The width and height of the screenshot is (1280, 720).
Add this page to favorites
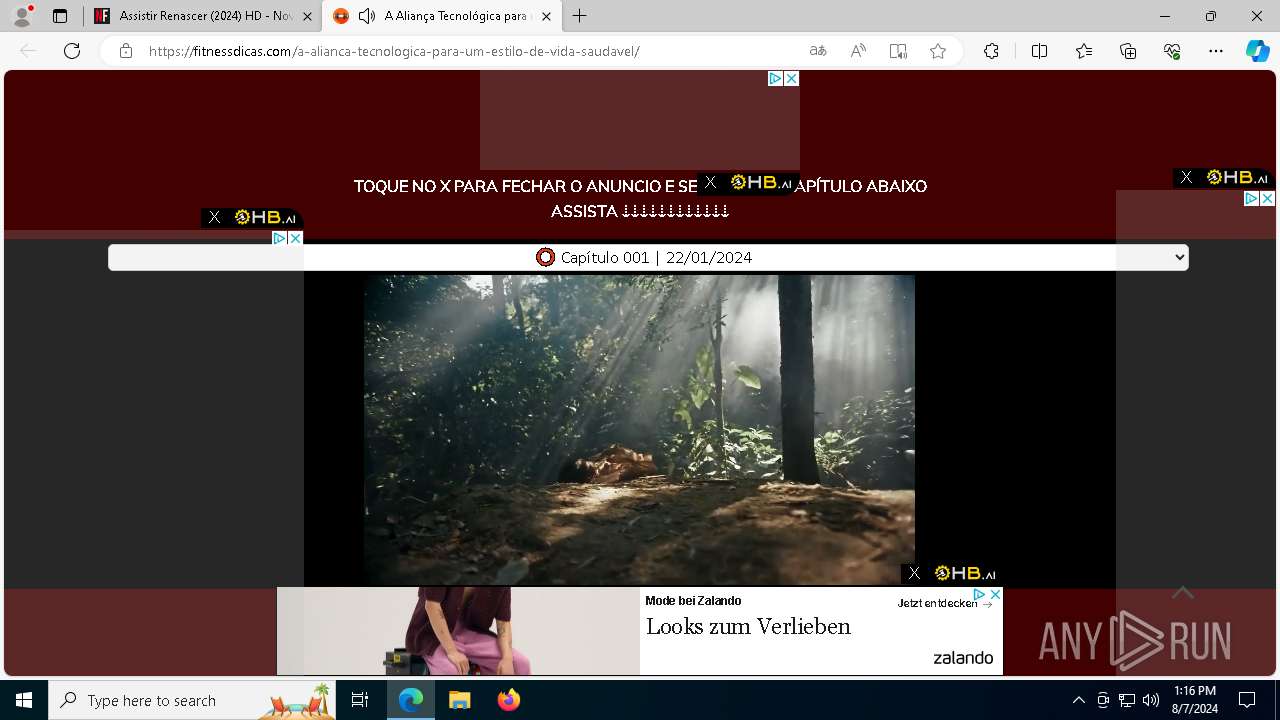tap(938, 51)
